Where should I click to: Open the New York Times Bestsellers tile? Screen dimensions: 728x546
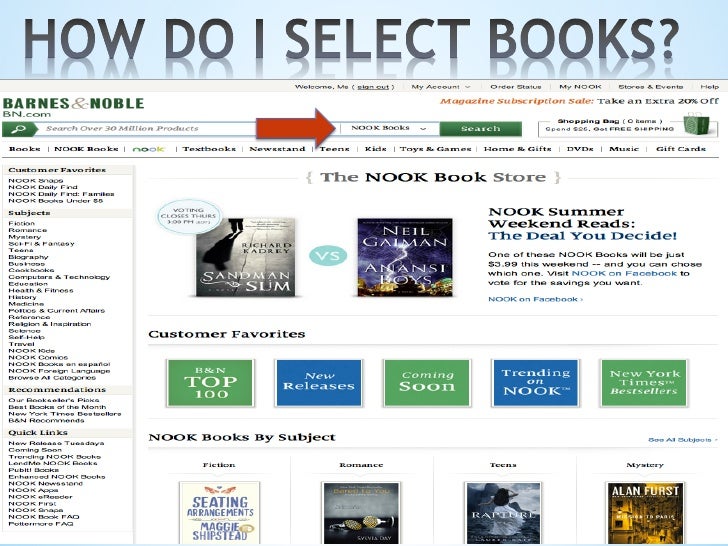point(644,383)
